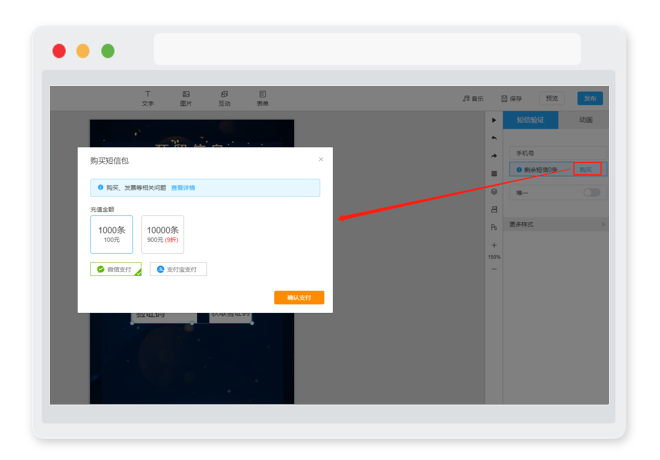
Task: Choose 微信支付 payment method
Action: 116,269
